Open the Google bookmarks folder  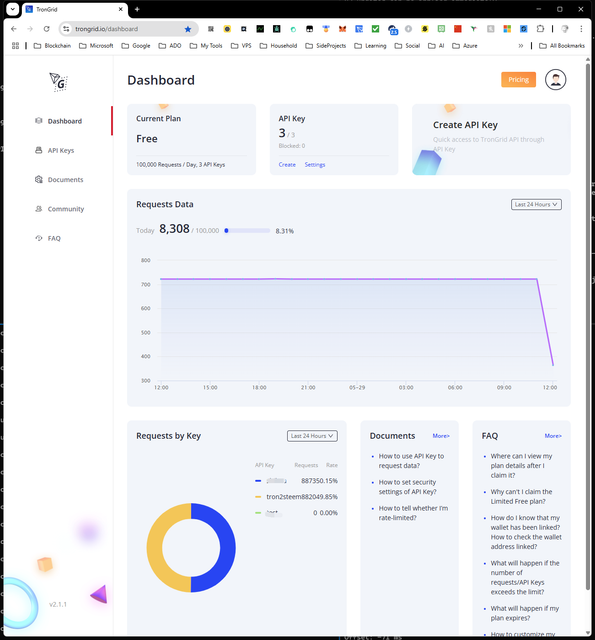tap(136, 46)
